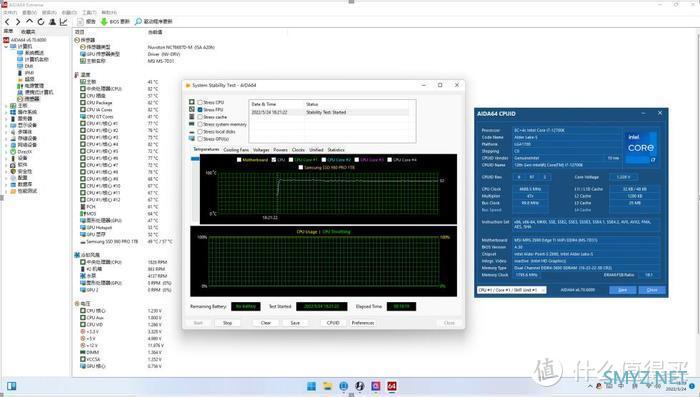Open File Explorer from the taskbar
This screenshot has height=397, width=700.
(328, 386)
